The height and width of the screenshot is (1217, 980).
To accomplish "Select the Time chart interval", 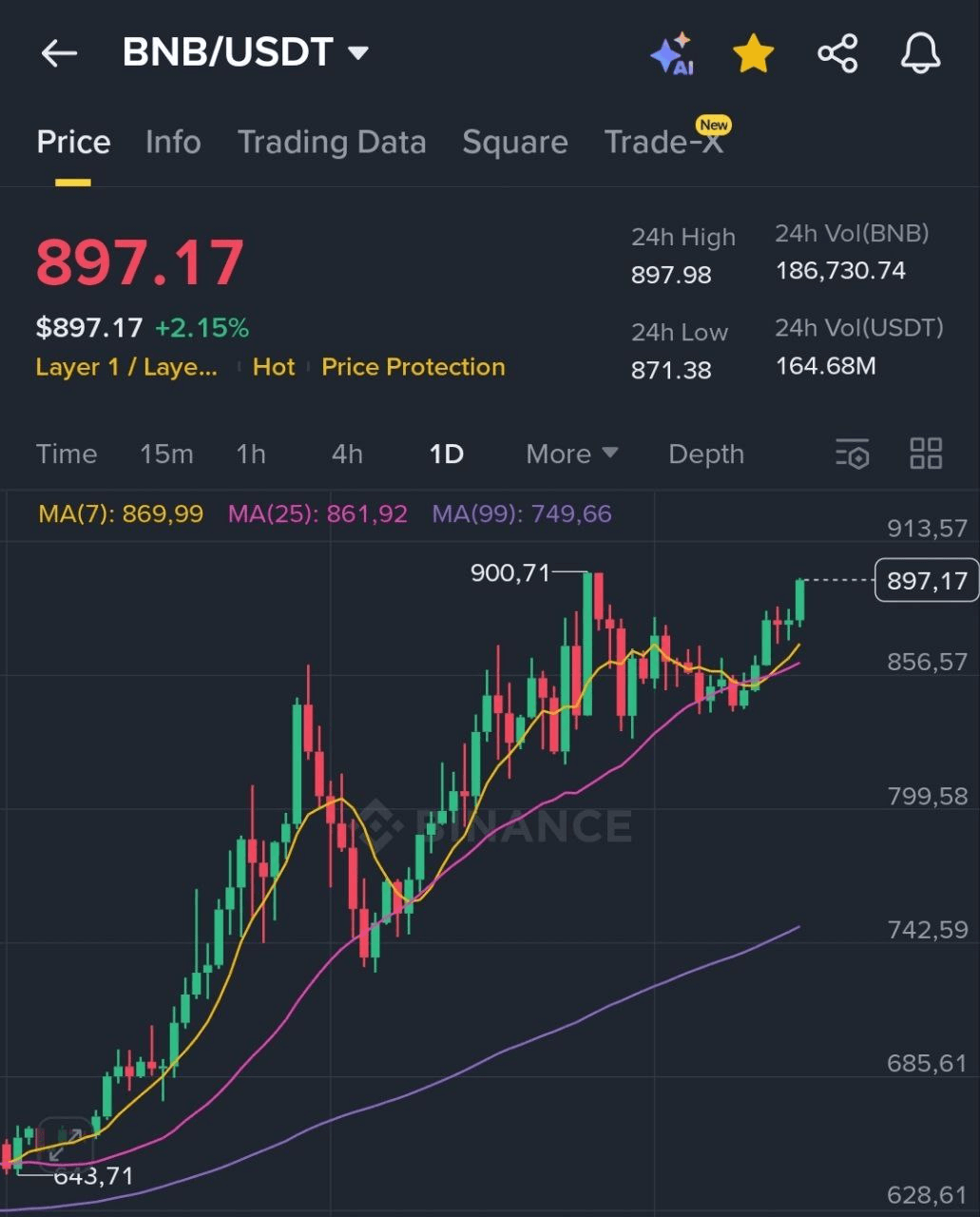I will pyautogui.click(x=67, y=454).
